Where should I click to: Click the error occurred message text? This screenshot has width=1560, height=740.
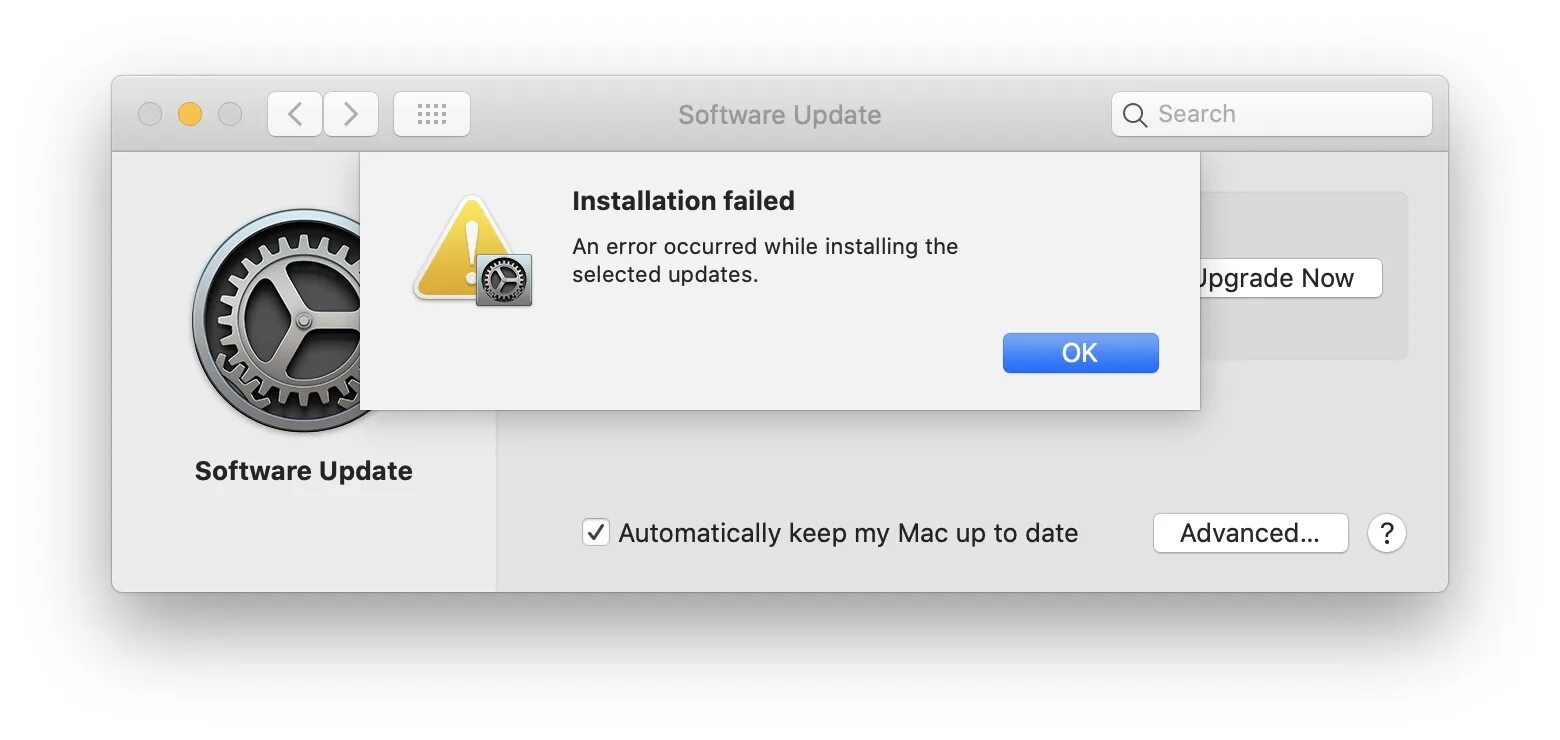tap(765, 260)
